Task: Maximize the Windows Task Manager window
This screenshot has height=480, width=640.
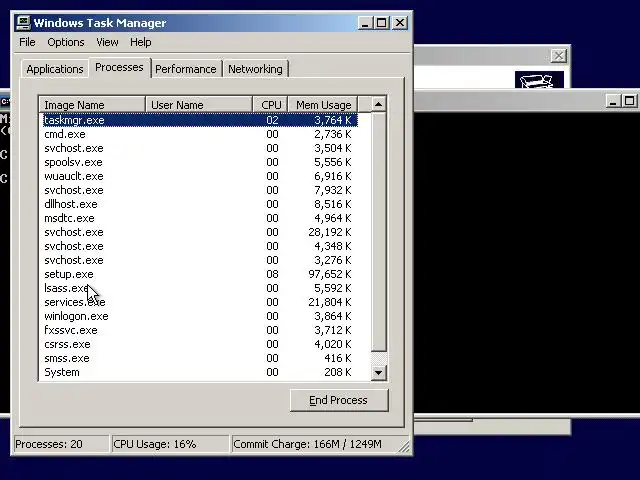Action: point(382,23)
